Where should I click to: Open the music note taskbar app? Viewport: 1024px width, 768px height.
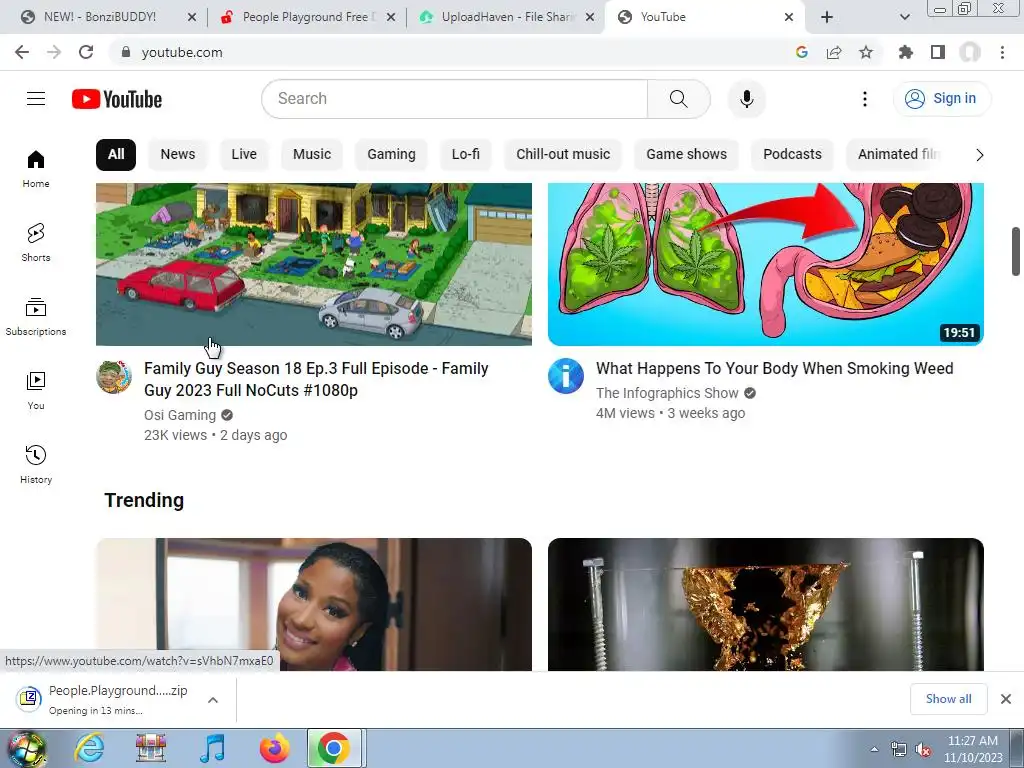[x=212, y=748]
